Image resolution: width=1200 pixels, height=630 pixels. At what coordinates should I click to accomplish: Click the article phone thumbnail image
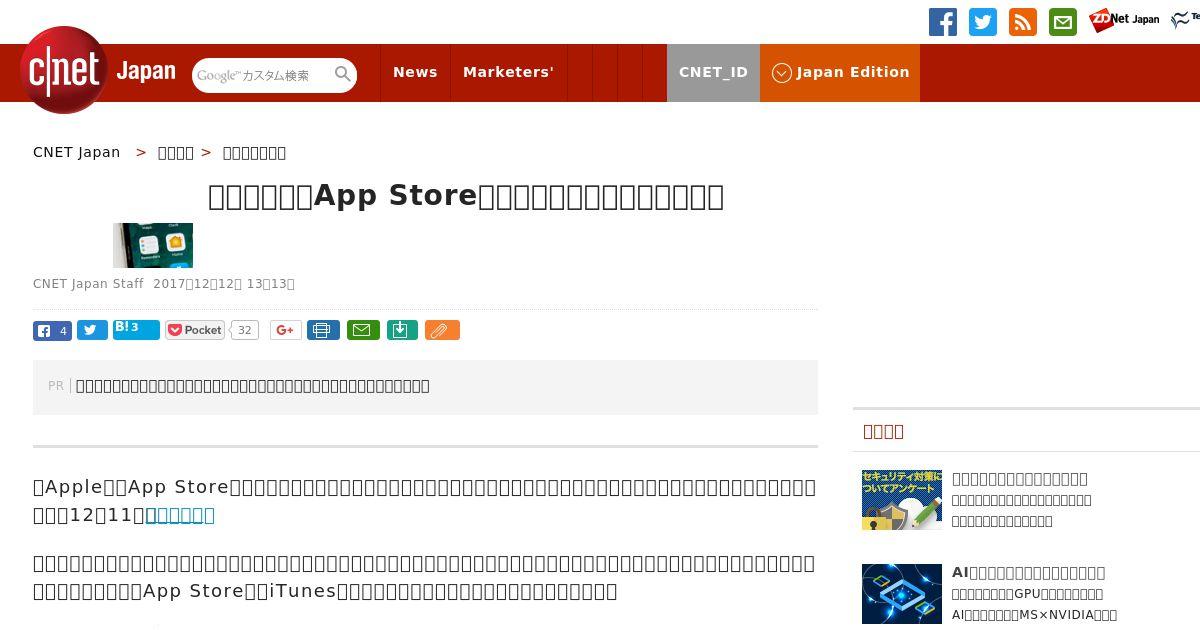(153, 245)
